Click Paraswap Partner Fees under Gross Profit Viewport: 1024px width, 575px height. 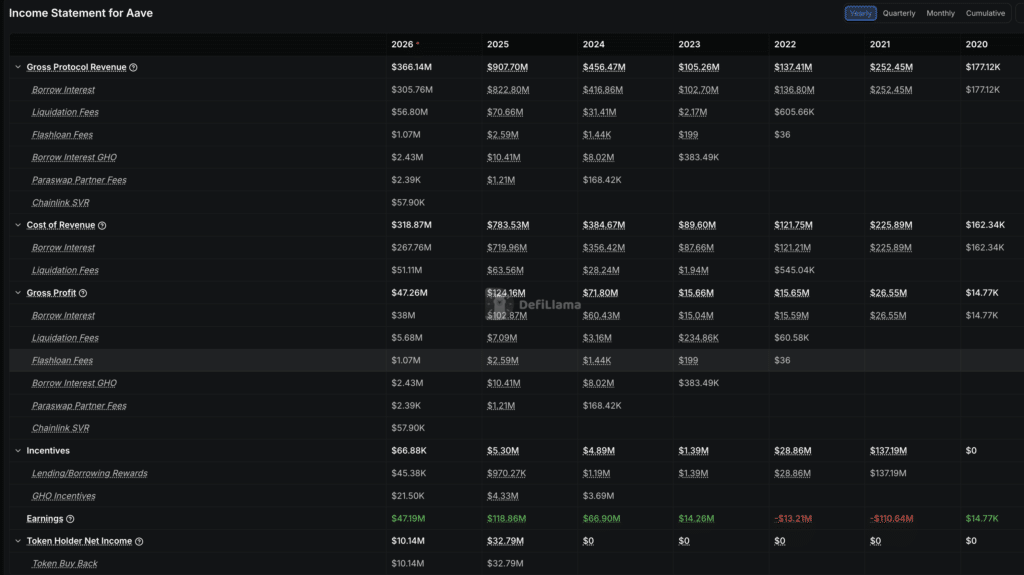click(79, 406)
